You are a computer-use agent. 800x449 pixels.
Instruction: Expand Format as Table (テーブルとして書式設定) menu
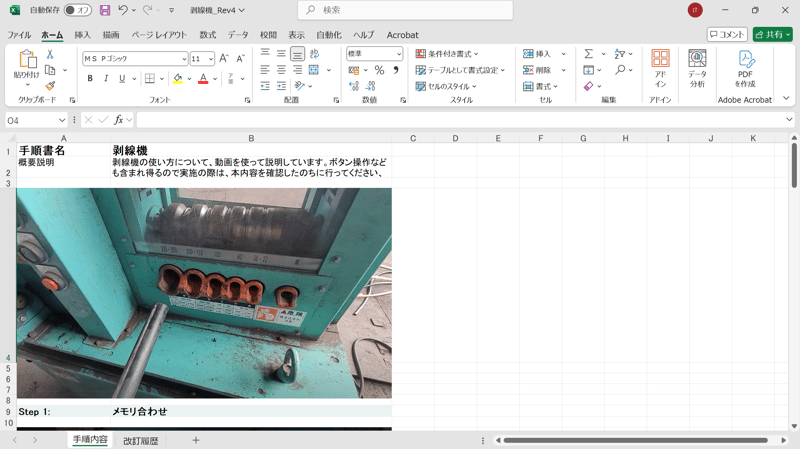pyautogui.click(x=460, y=70)
